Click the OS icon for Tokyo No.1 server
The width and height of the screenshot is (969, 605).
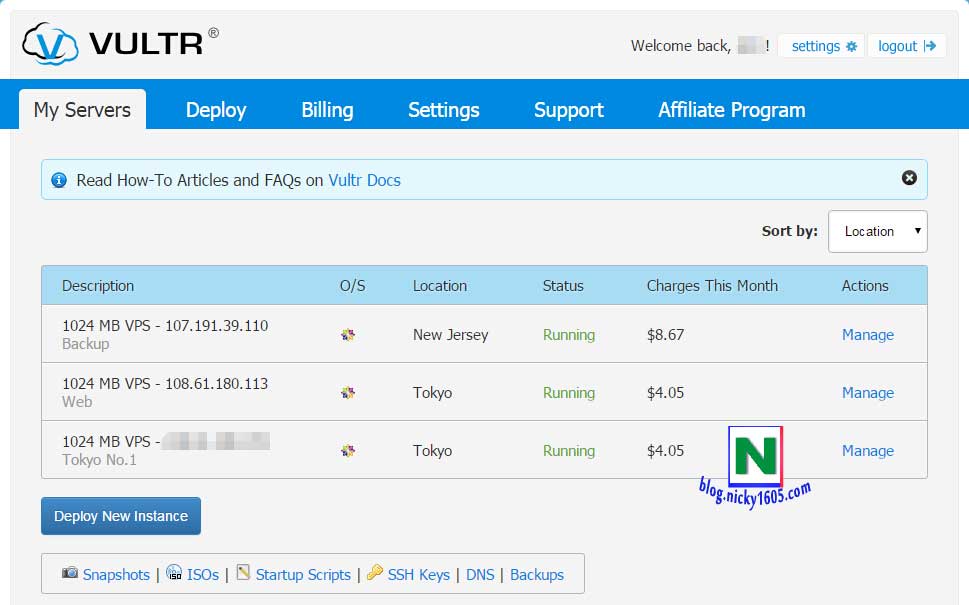(x=348, y=451)
